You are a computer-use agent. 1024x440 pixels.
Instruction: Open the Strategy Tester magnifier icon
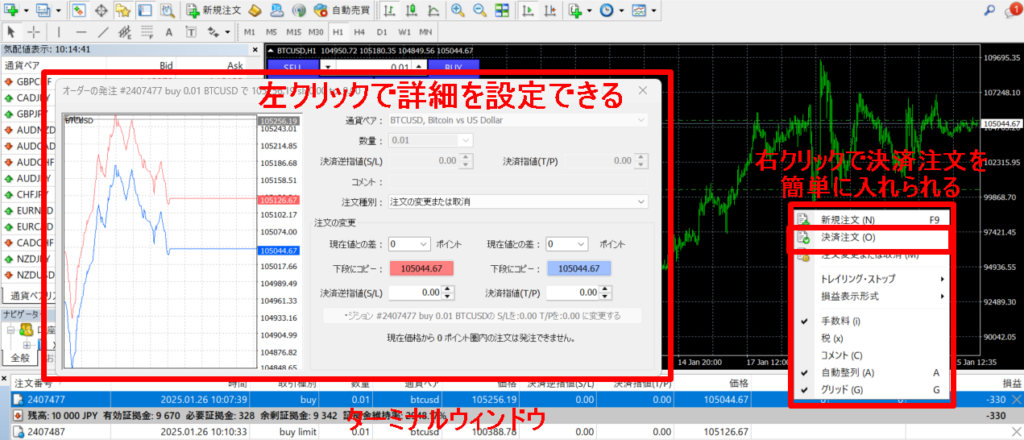pyautogui.click(x=167, y=10)
